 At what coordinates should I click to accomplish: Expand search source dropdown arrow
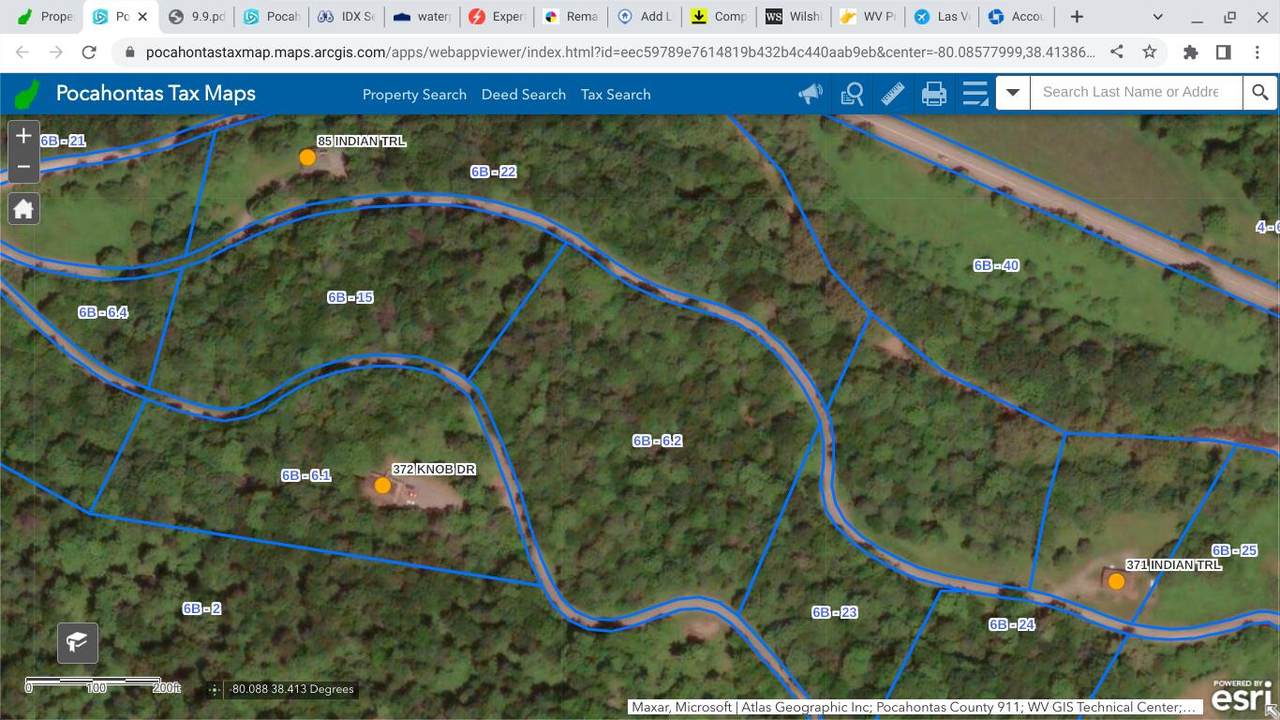tap(1013, 93)
